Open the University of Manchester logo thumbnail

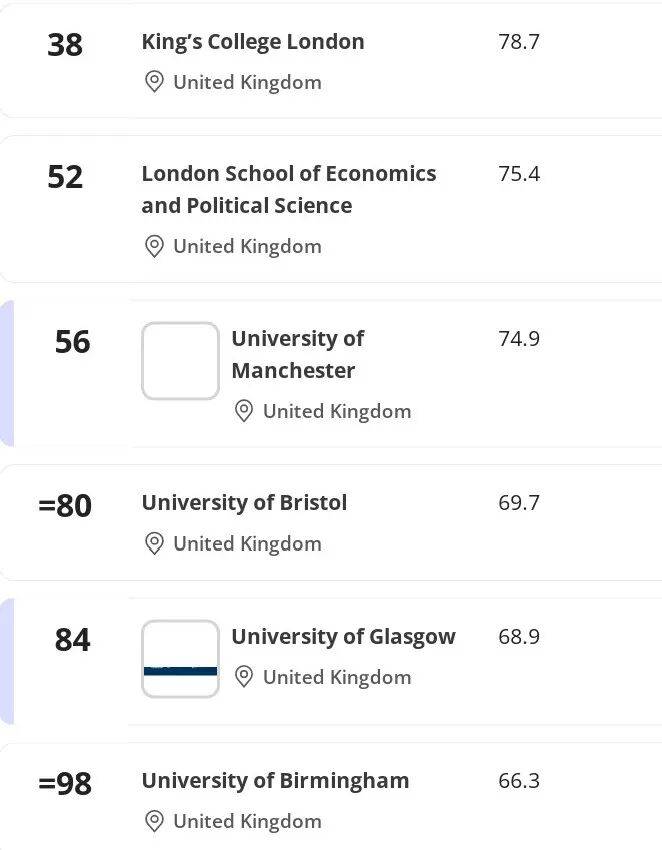(x=180, y=361)
